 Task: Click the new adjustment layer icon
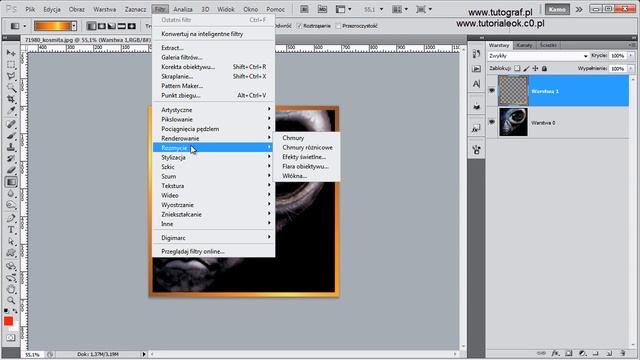coord(582,353)
